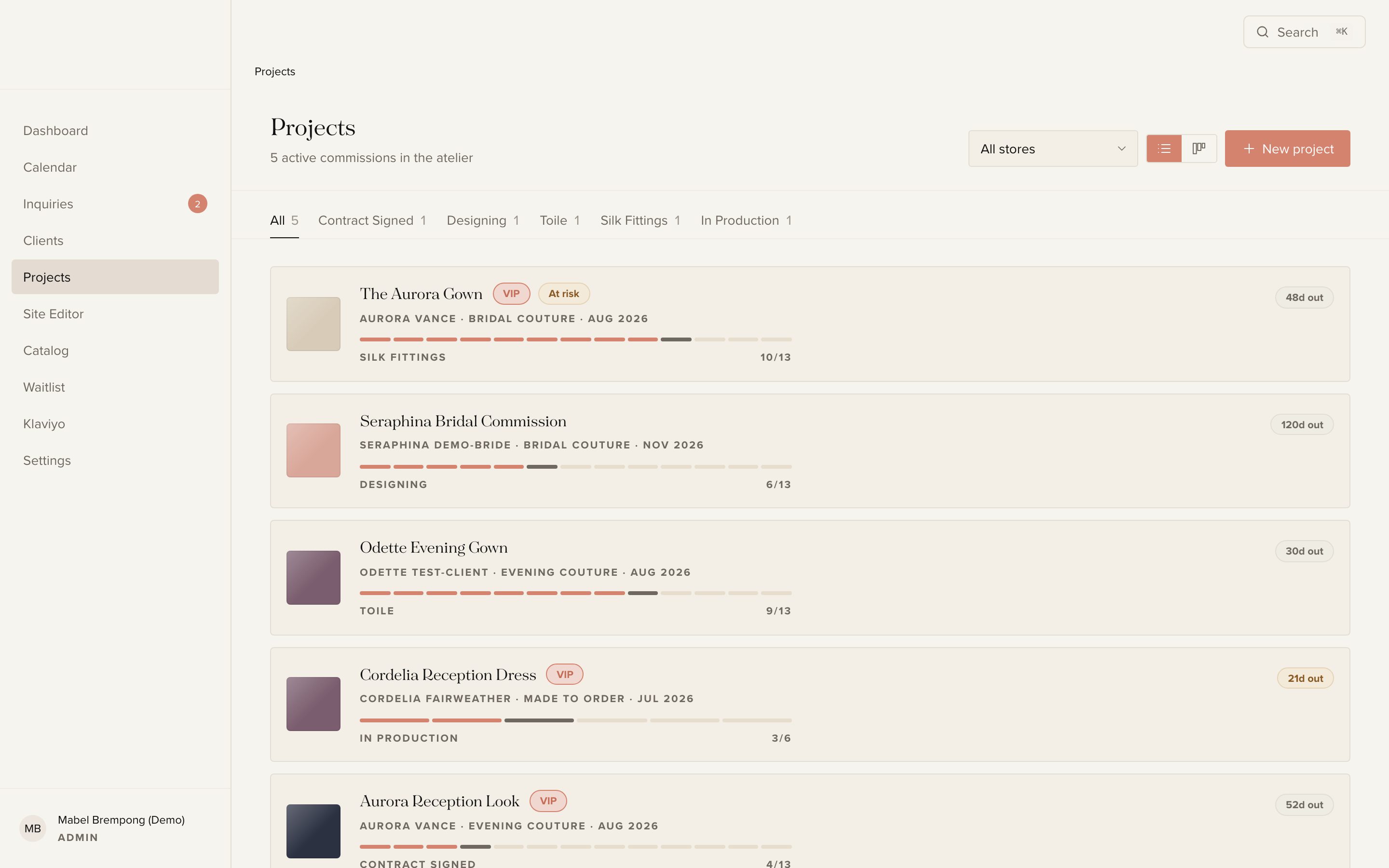The image size is (1389, 868).
Task: Select the Contract Signed tab
Action: coord(372,220)
